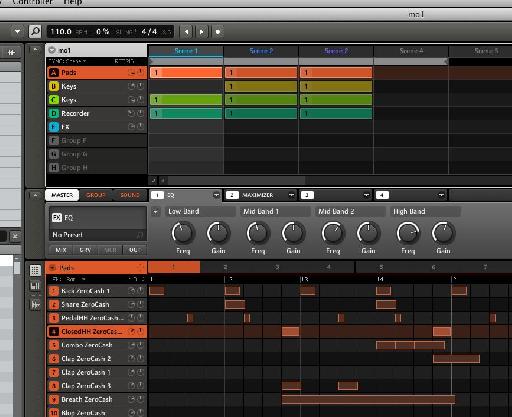Click the x icon on the browser edge
Screen dimensions: 512x417
15,236
